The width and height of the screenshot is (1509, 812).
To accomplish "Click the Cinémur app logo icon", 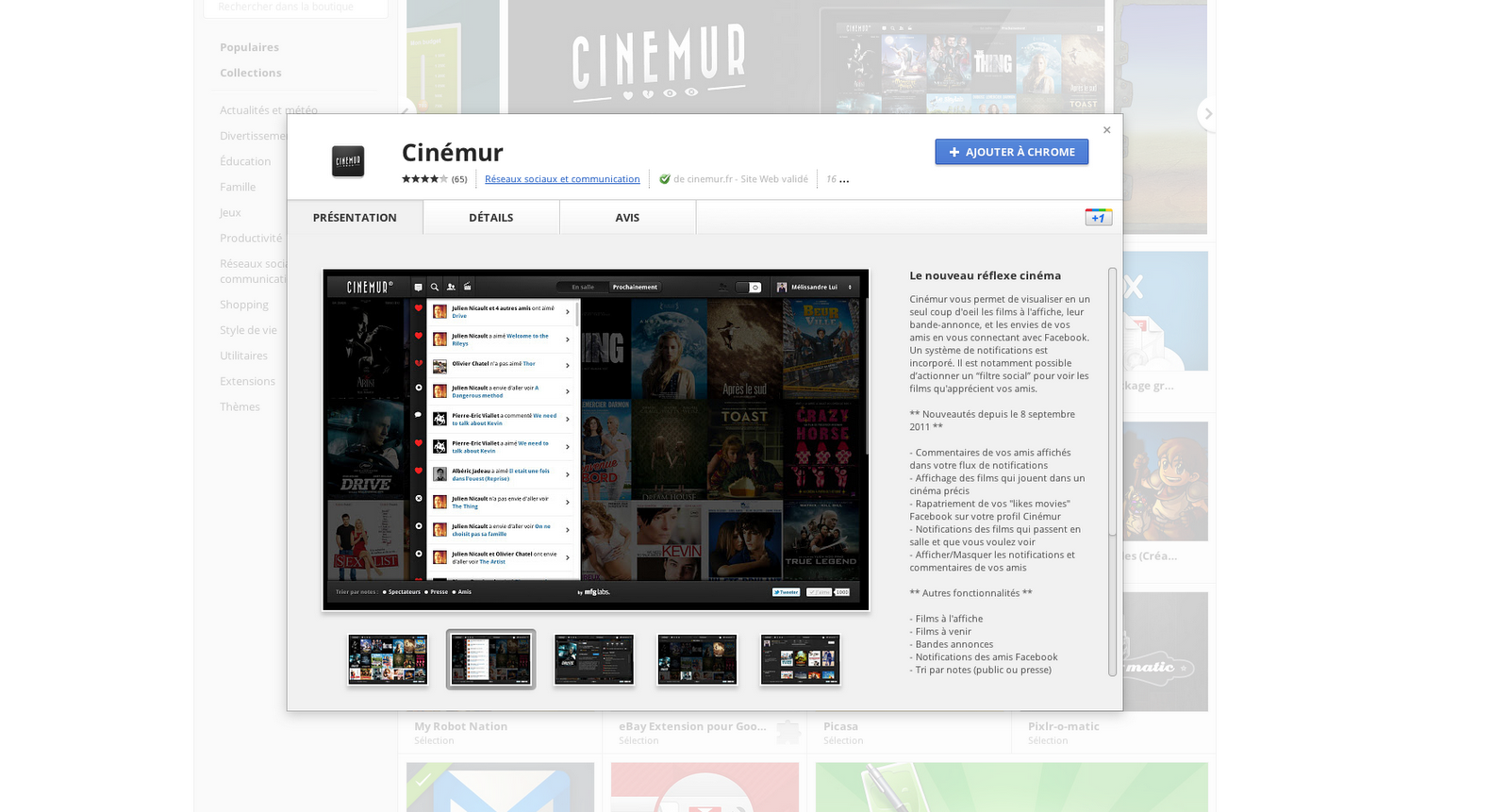I will [348, 161].
